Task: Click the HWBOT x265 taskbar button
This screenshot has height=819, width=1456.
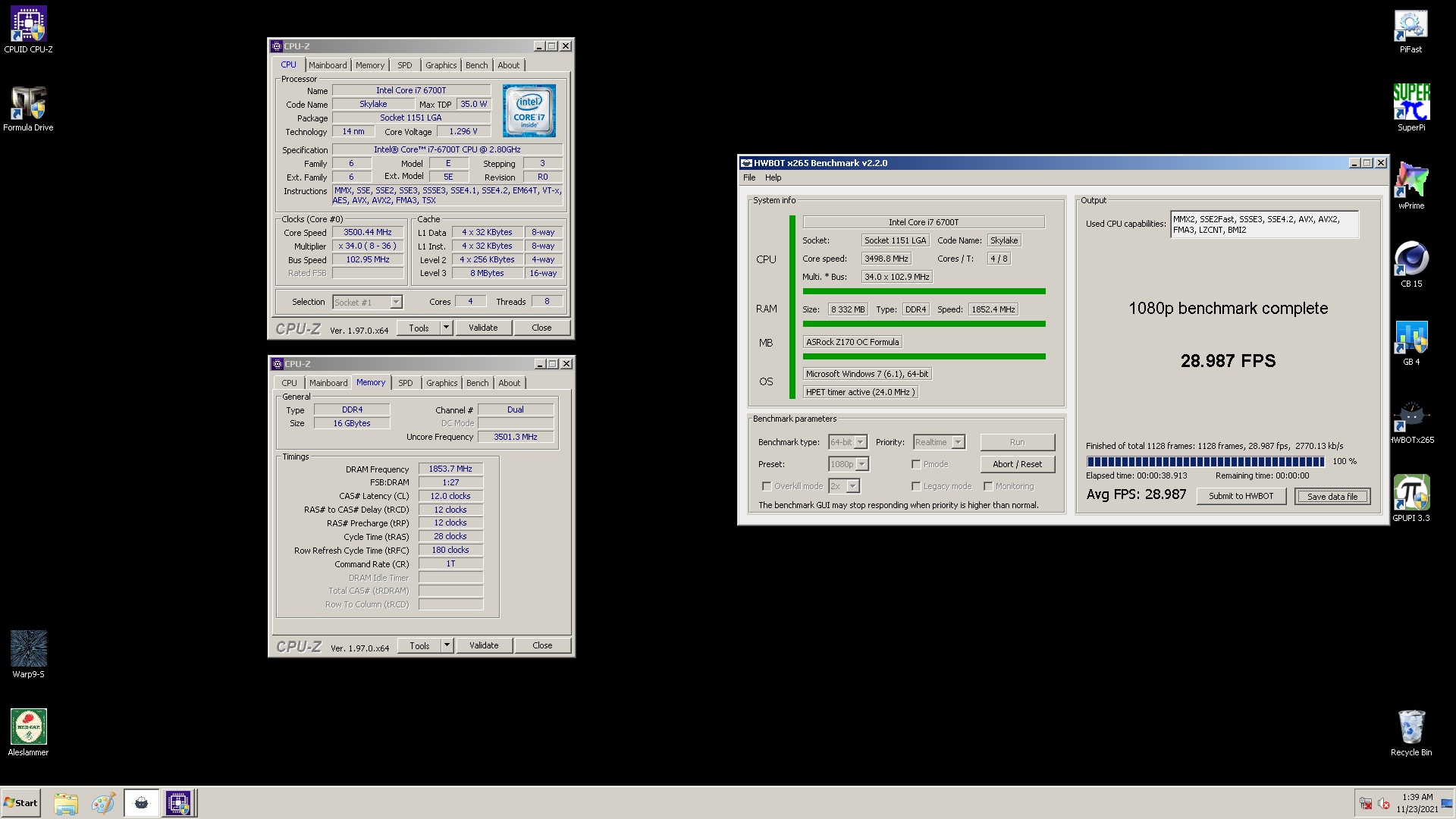Action: click(141, 803)
